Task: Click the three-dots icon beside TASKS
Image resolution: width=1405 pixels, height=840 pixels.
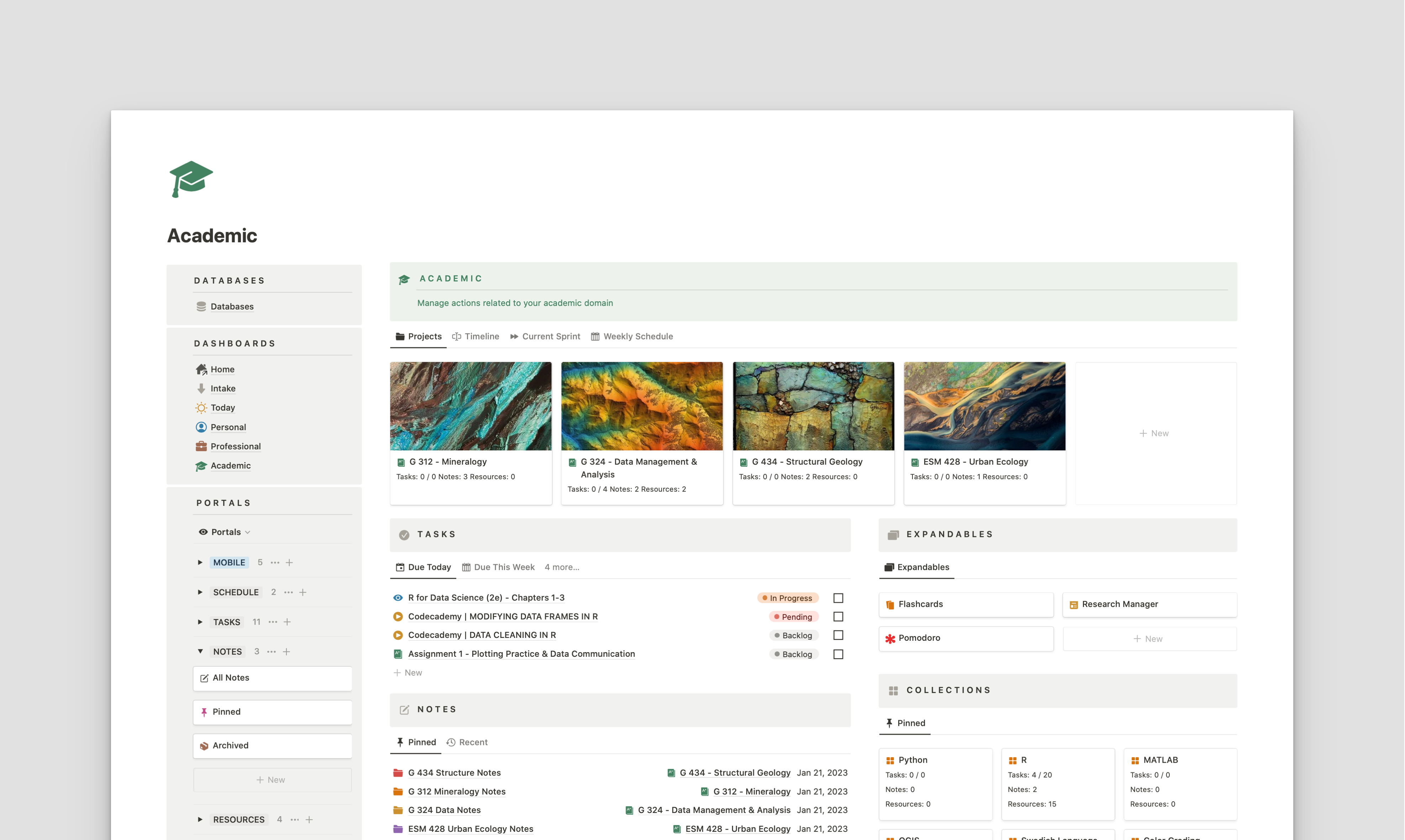Action: (273, 622)
